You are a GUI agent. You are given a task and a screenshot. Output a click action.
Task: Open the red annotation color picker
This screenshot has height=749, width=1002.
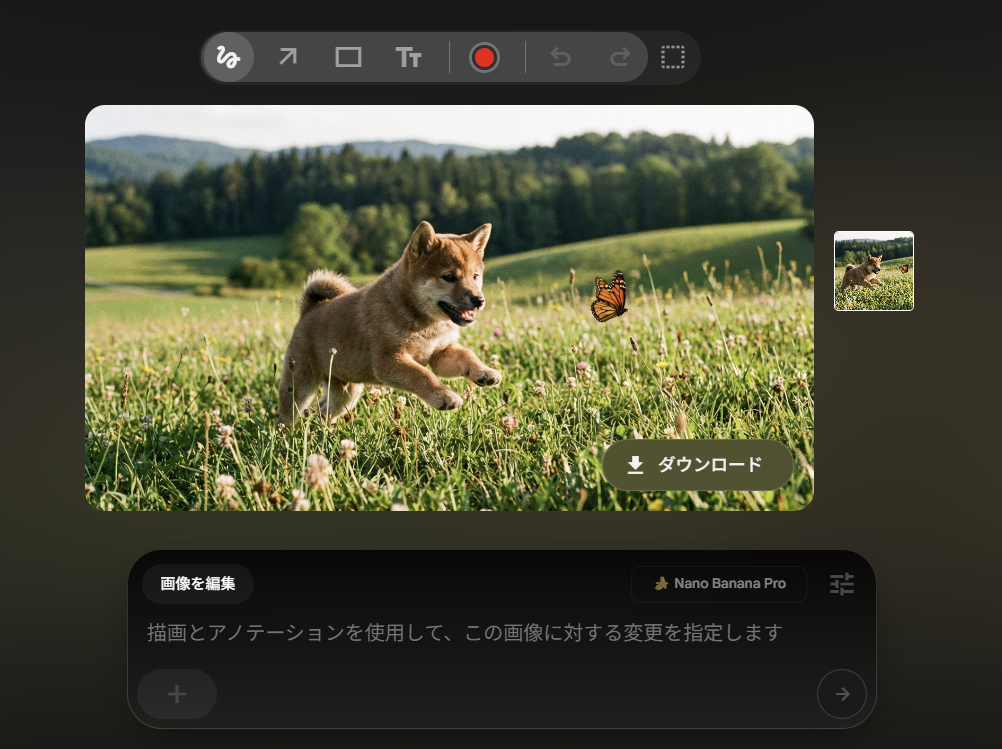pos(485,58)
